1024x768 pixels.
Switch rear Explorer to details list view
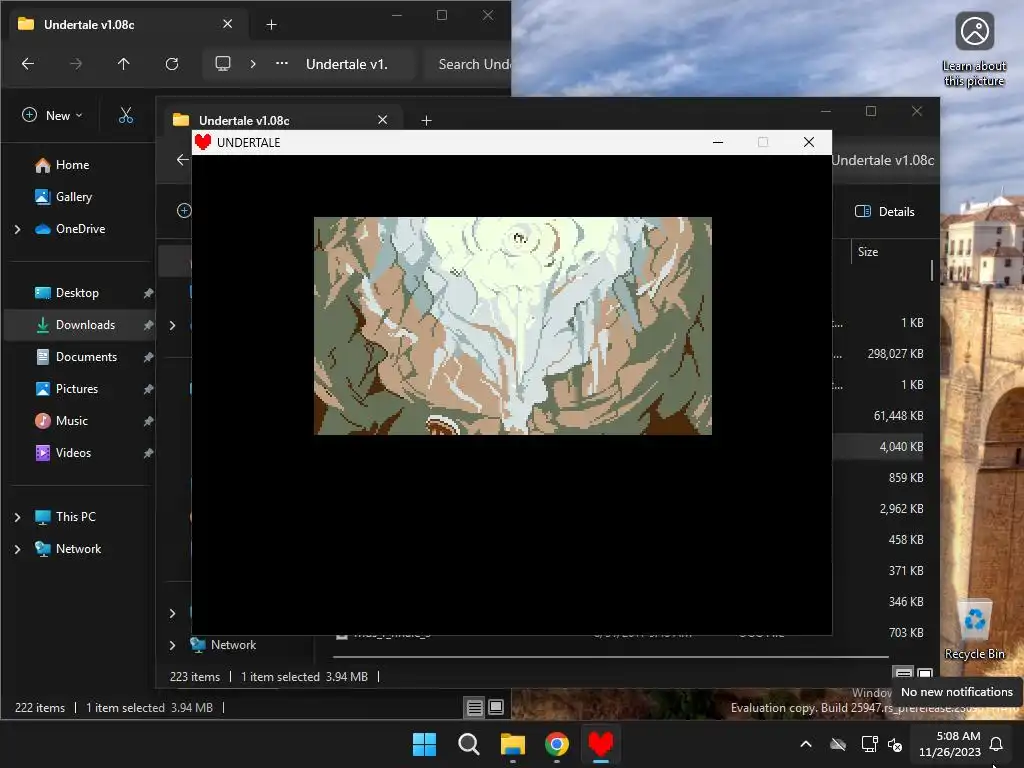click(475, 707)
